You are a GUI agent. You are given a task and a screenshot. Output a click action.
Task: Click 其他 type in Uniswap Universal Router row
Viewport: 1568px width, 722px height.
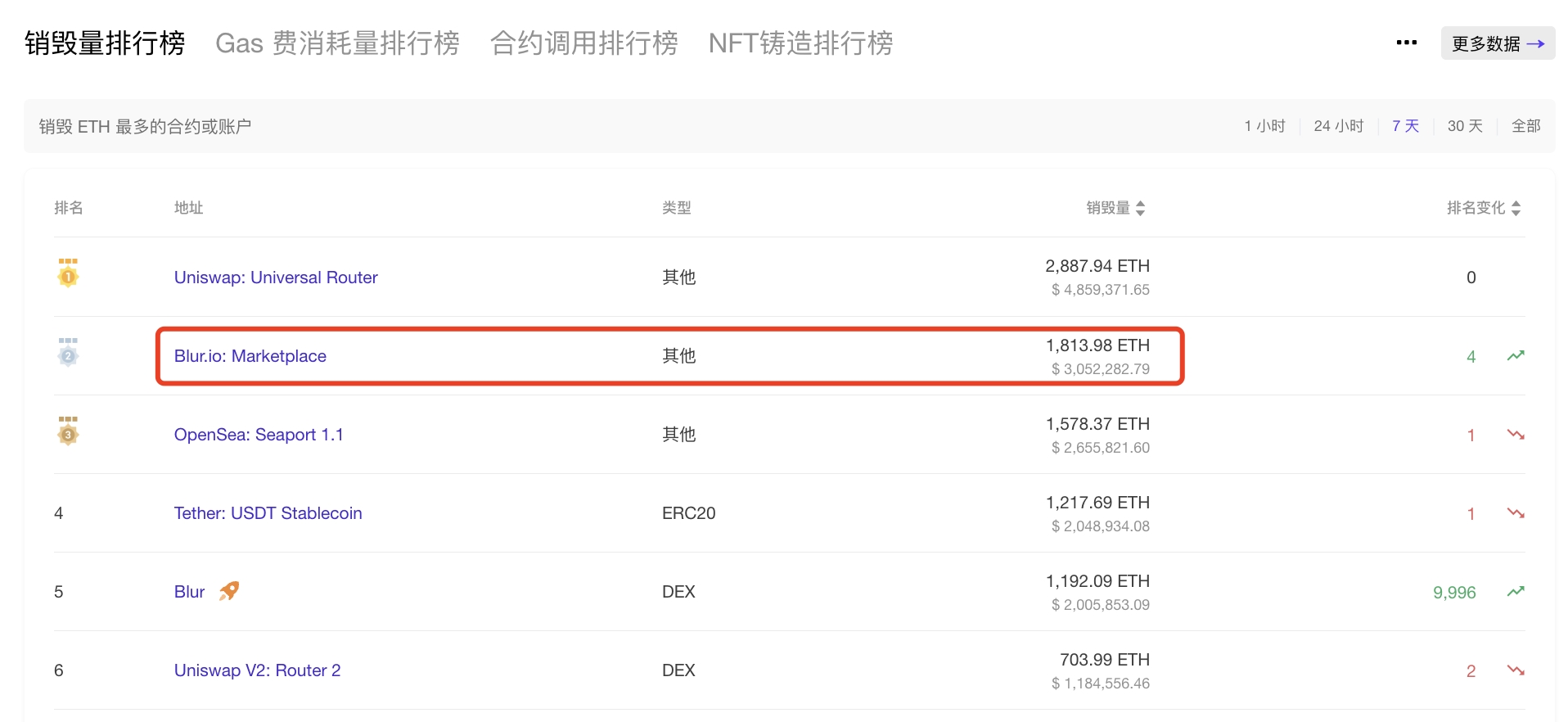(x=678, y=278)
